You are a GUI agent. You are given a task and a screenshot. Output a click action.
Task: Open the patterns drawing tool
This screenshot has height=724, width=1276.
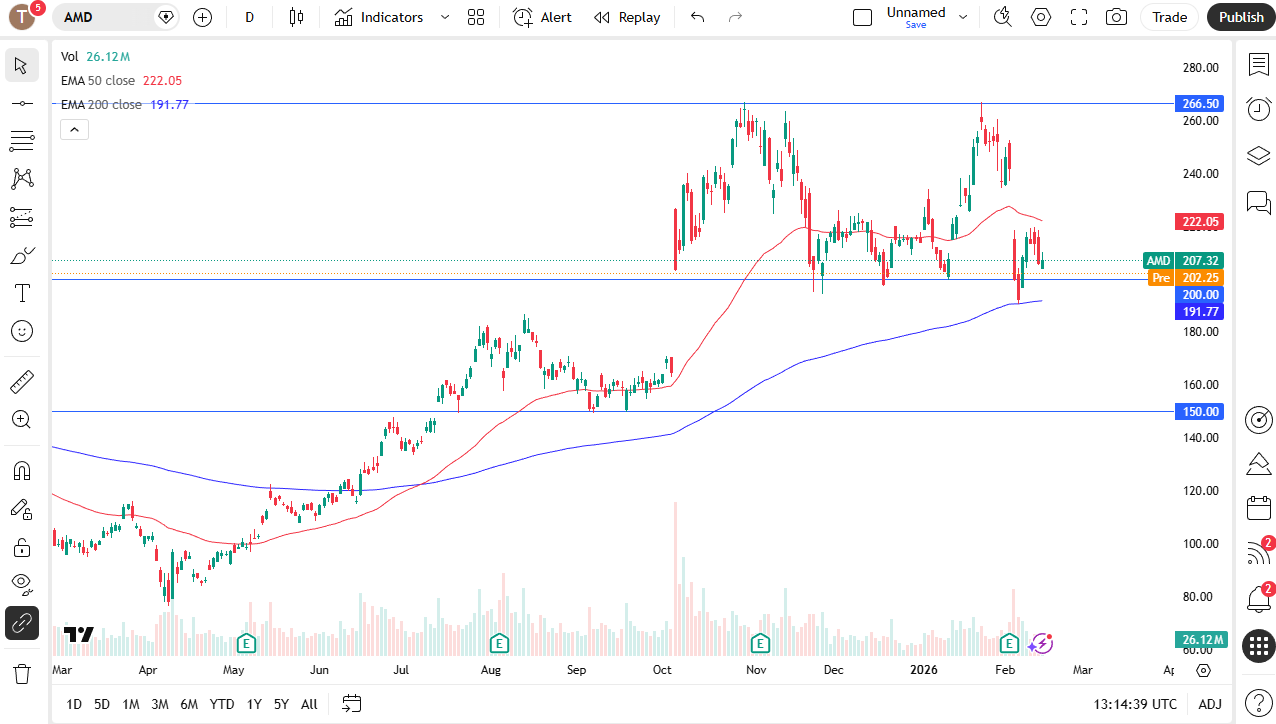[21, 179]
